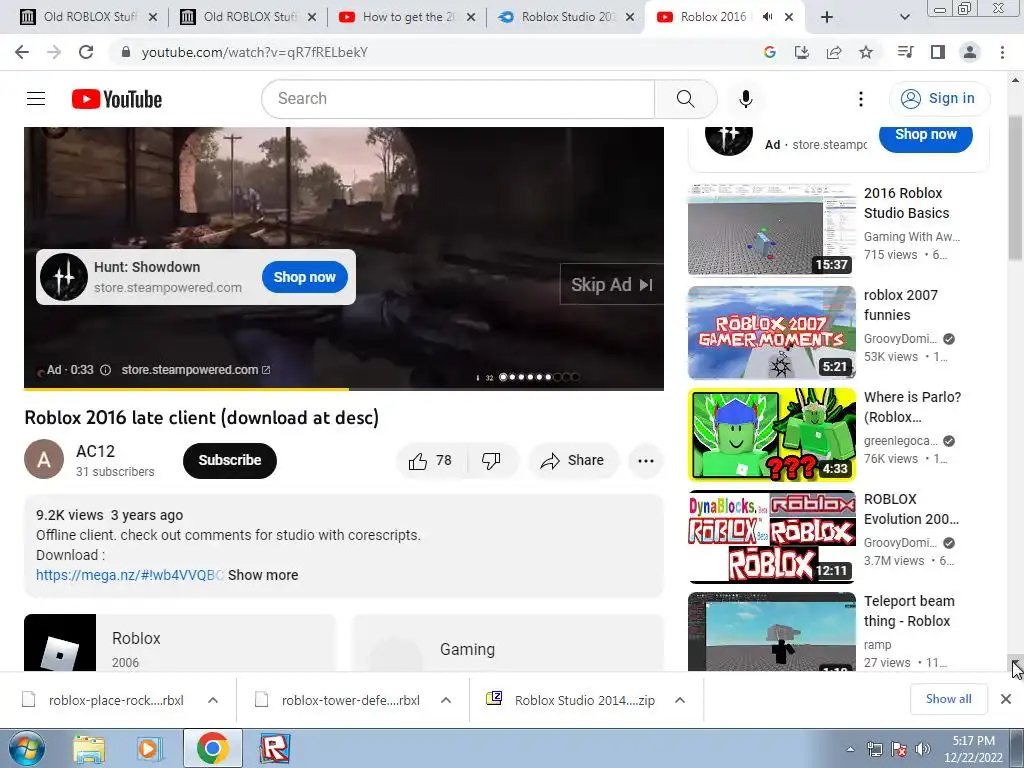Focus the YouTube Search field

(458, 99)
